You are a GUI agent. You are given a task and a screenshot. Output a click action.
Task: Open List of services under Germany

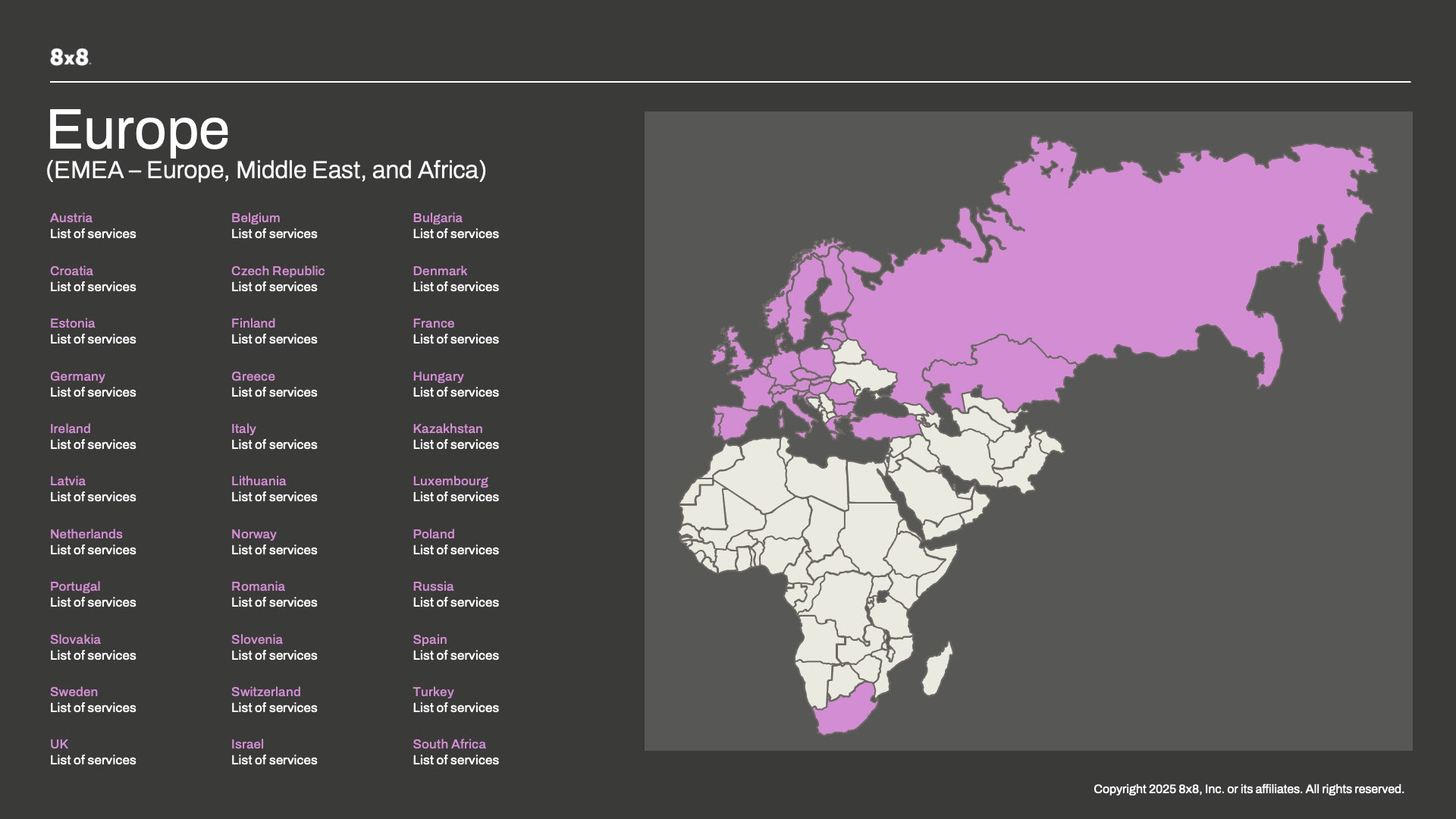pyautogui.click(x=93, y=392)
